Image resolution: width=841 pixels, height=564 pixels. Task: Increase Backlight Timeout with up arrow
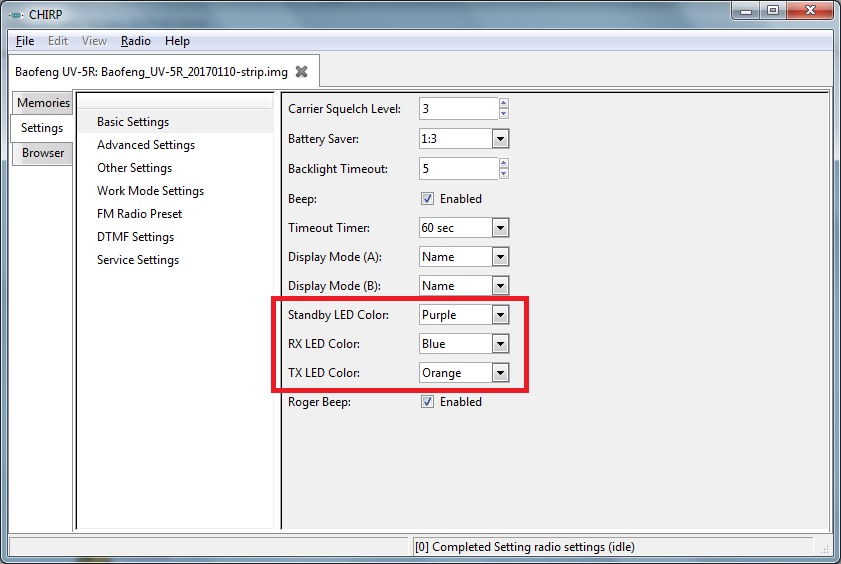tap(503, 163)
